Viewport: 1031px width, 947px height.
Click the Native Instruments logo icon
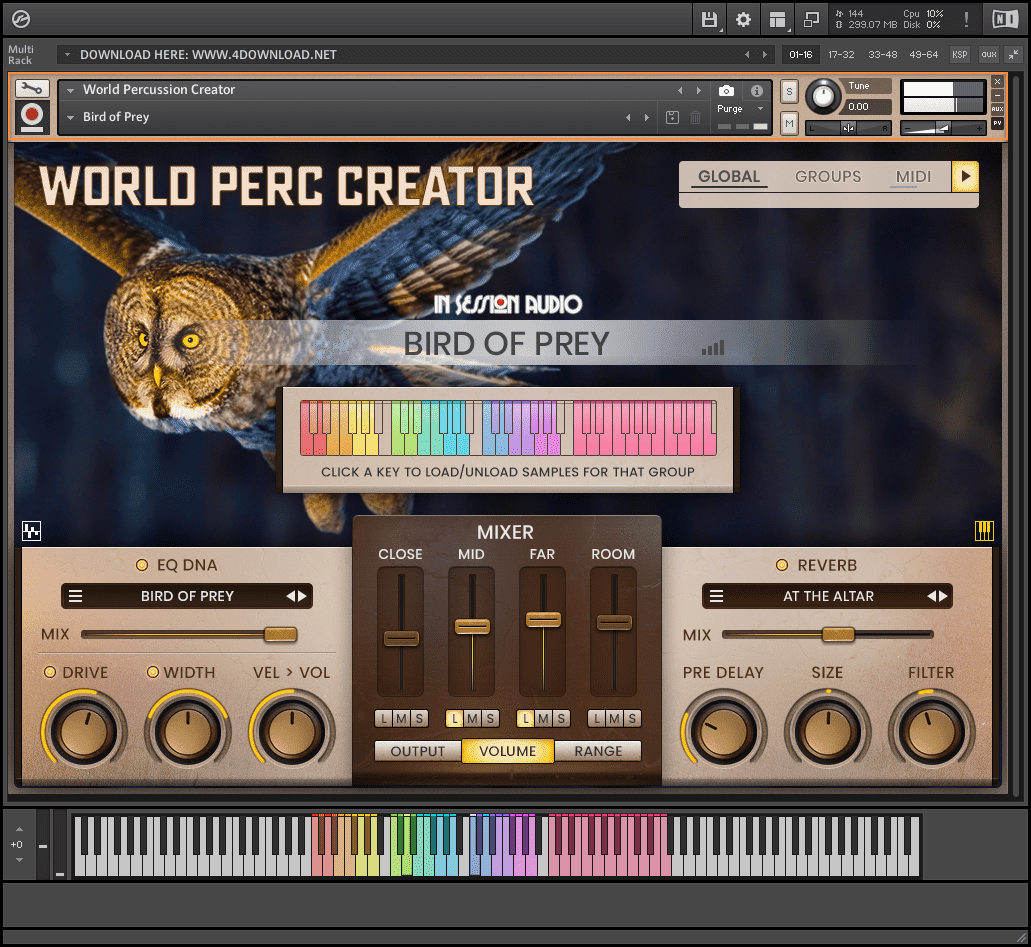pyautogui.click(x=1005, y=20)
